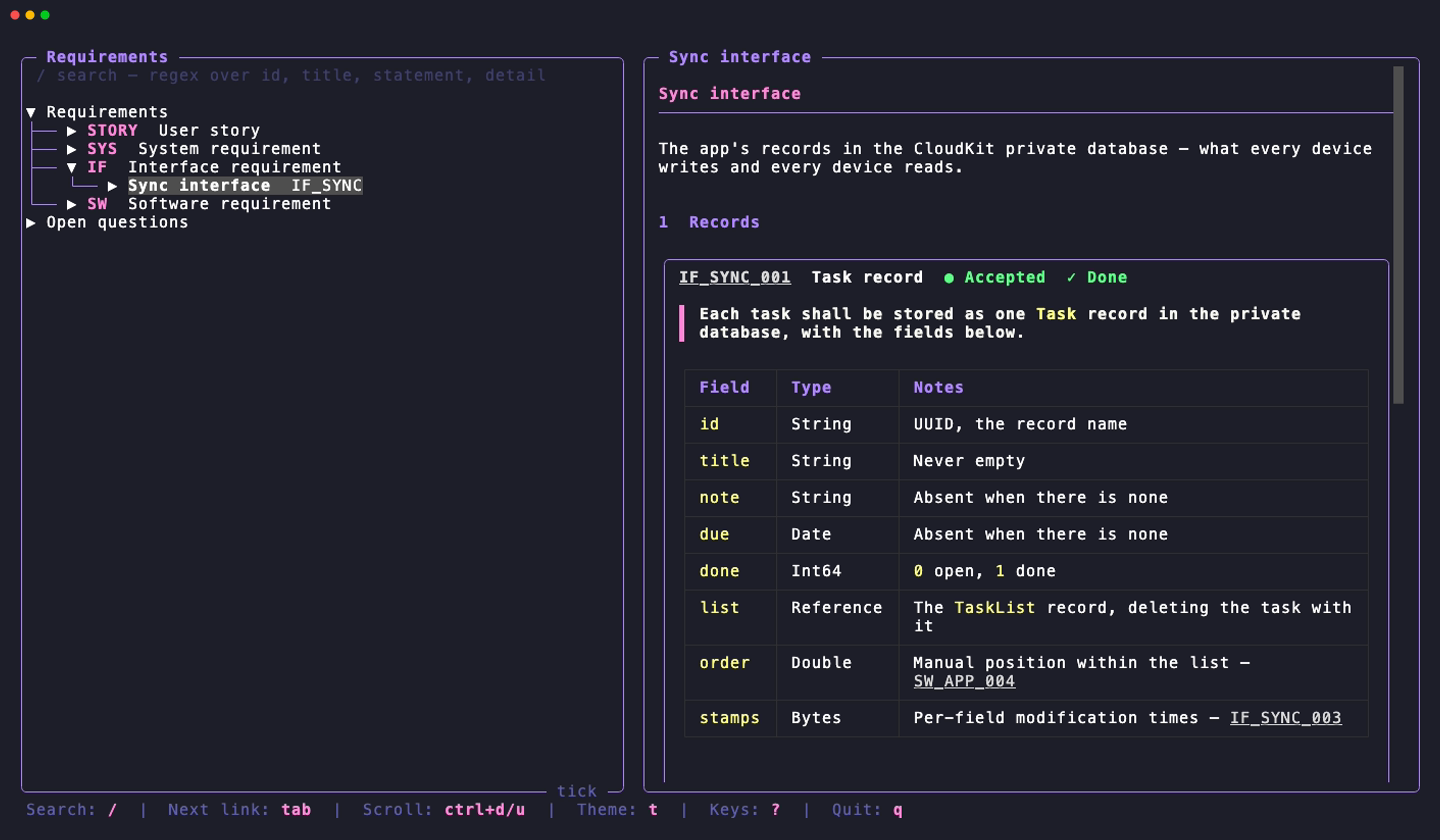Click 'UUID, the record name' notes cell
The width and height of the screenshot is (1440, 840).
coord(1134,424)
